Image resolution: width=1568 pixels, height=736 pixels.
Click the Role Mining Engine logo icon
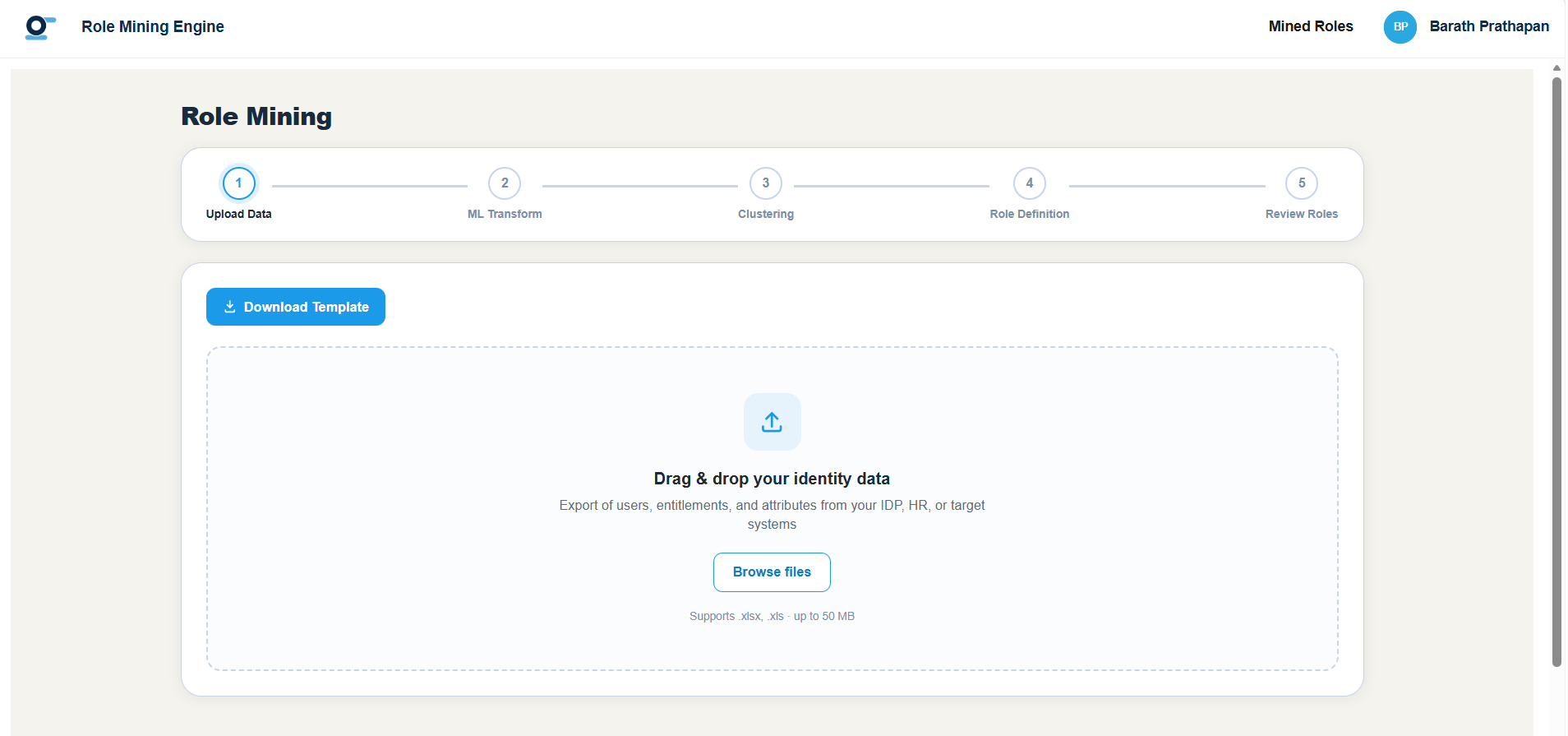[x=40, y=27]
